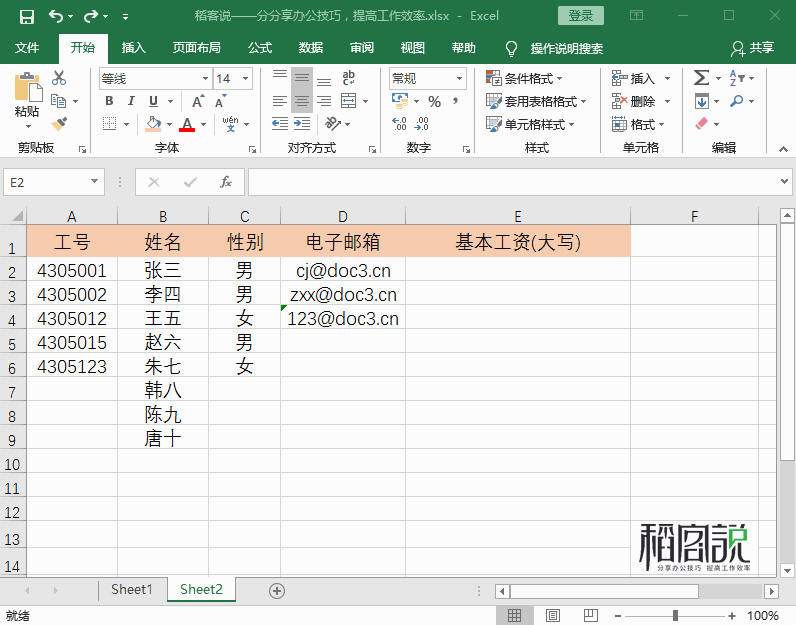The width and height of the screenshot is (796, 625).
Task: Switch to Page Layout view
Action: click(x=553, y=615)
